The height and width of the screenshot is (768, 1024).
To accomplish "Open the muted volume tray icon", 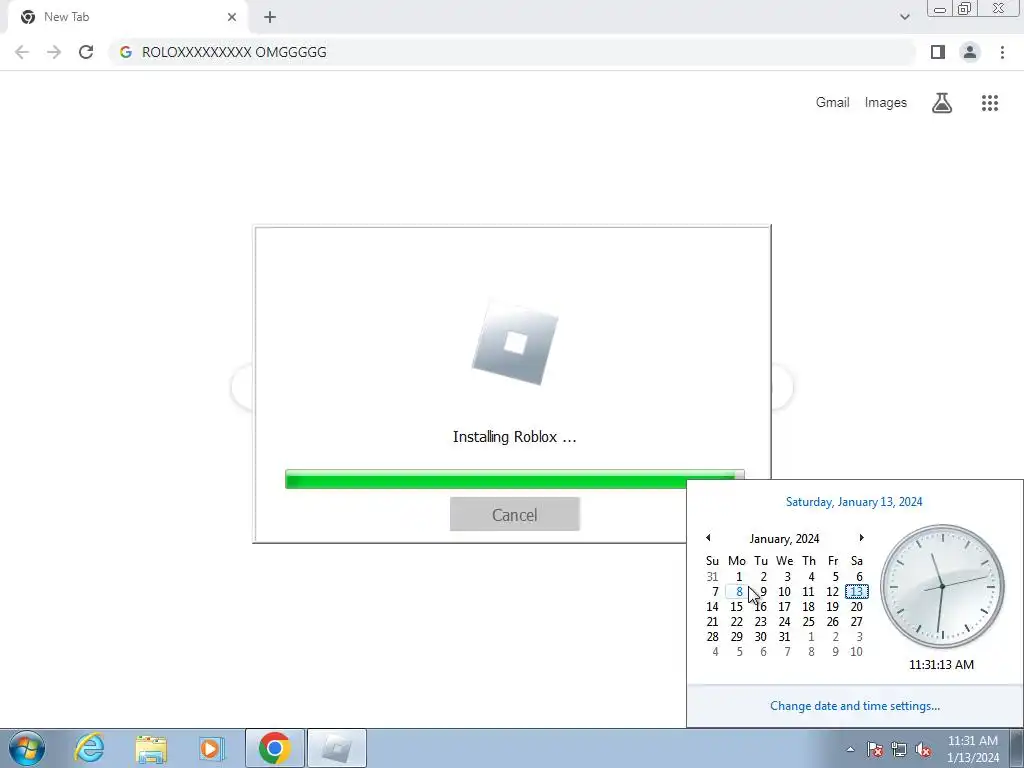I will [x=923, y=750].
